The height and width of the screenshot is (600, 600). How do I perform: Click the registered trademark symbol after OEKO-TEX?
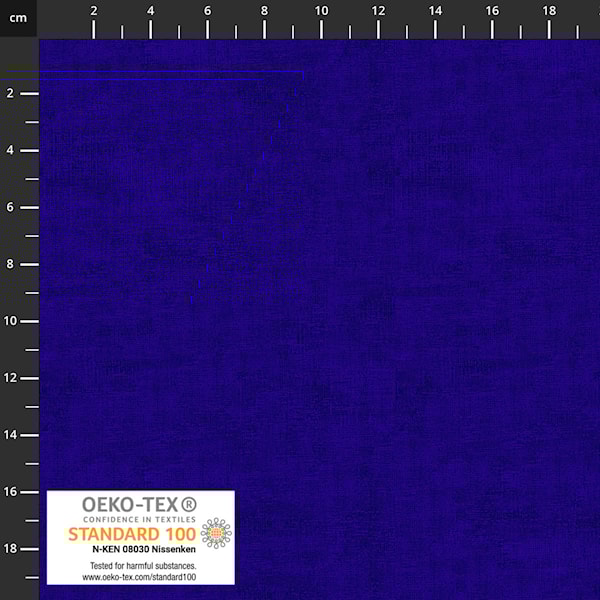[x=187, y=505]
